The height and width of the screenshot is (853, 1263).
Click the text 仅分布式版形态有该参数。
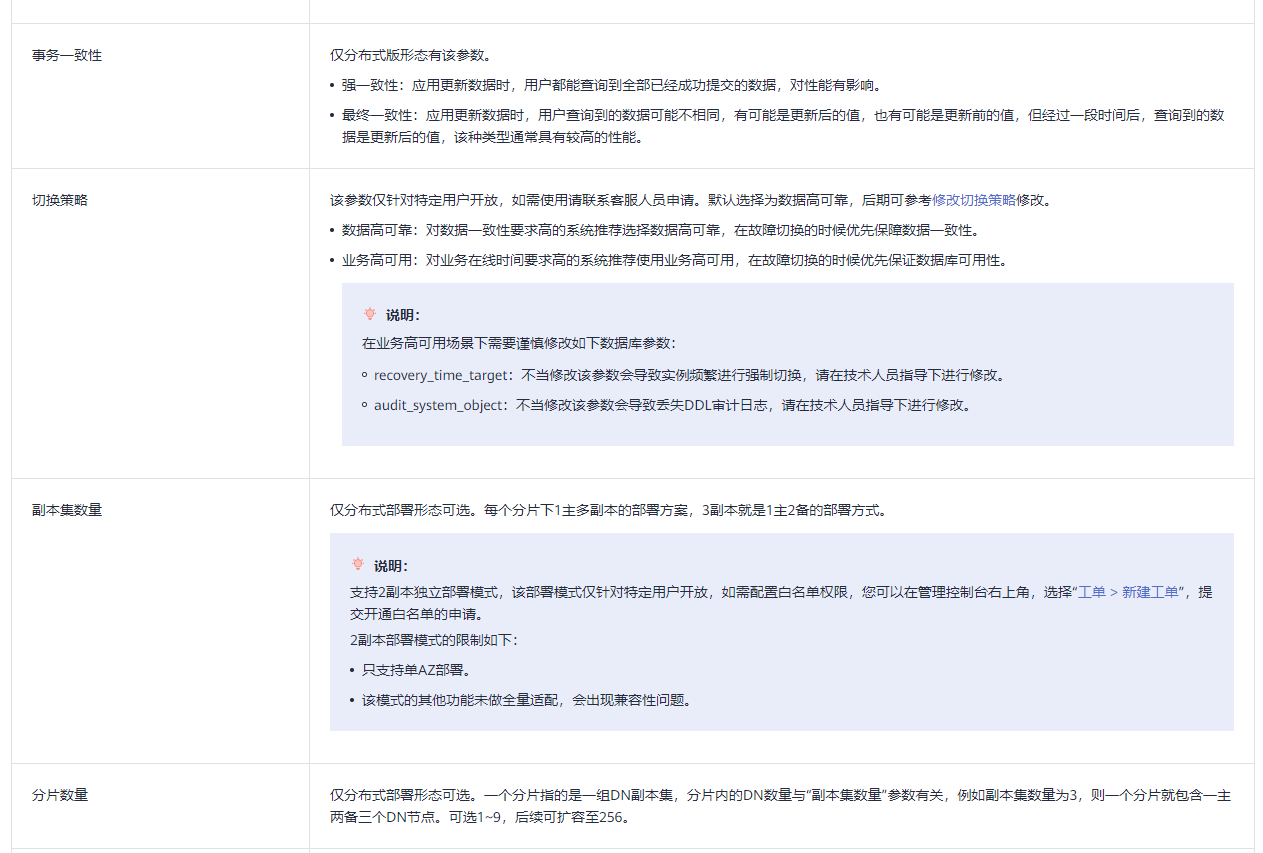coord(410,56)
